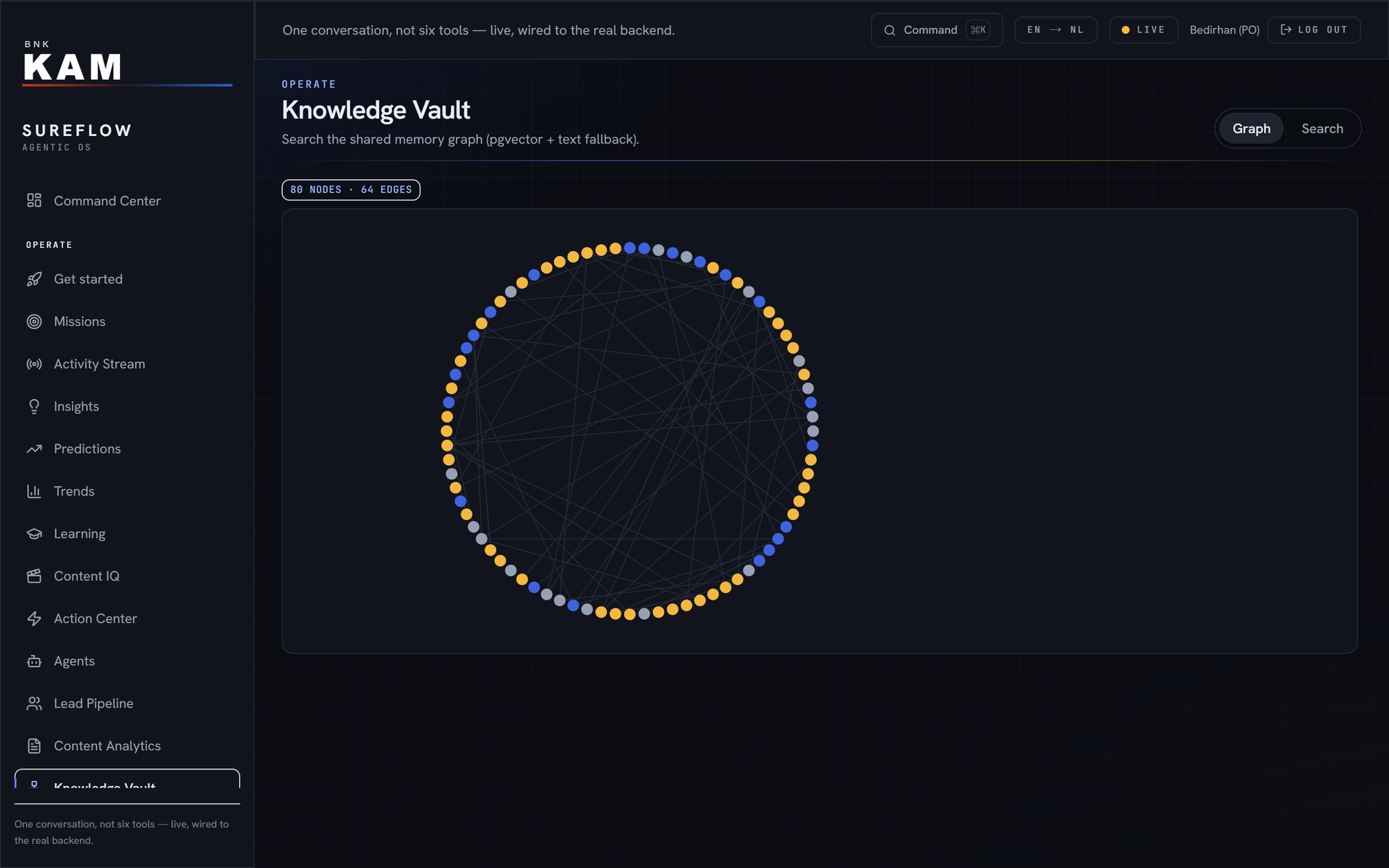The height and width of the screenshot is (868, 1389).
Task: Click the Insights lightbulb icon
Action: click(x=34, y=407)
